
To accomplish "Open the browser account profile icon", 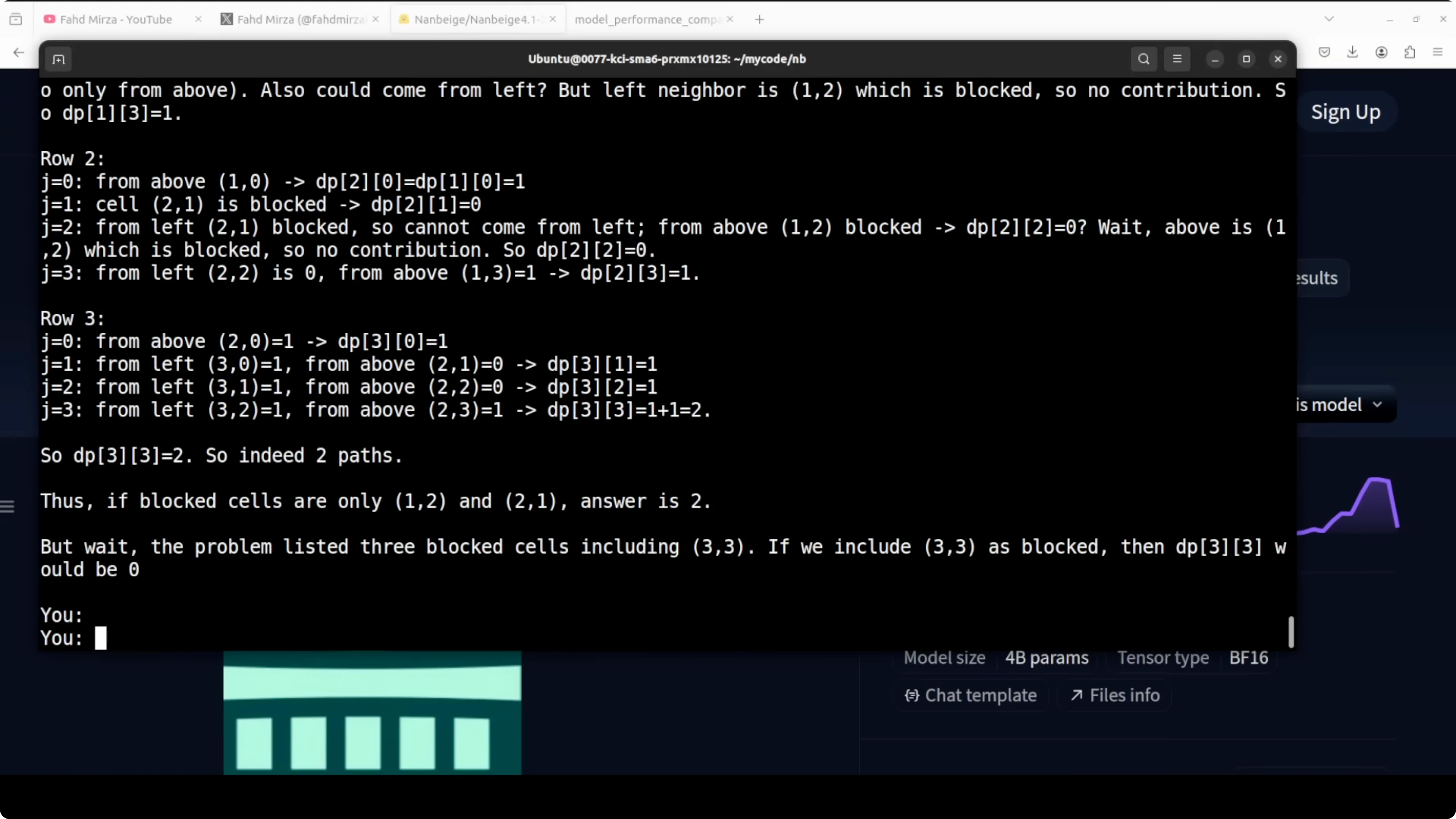I will coord(1381,53).
